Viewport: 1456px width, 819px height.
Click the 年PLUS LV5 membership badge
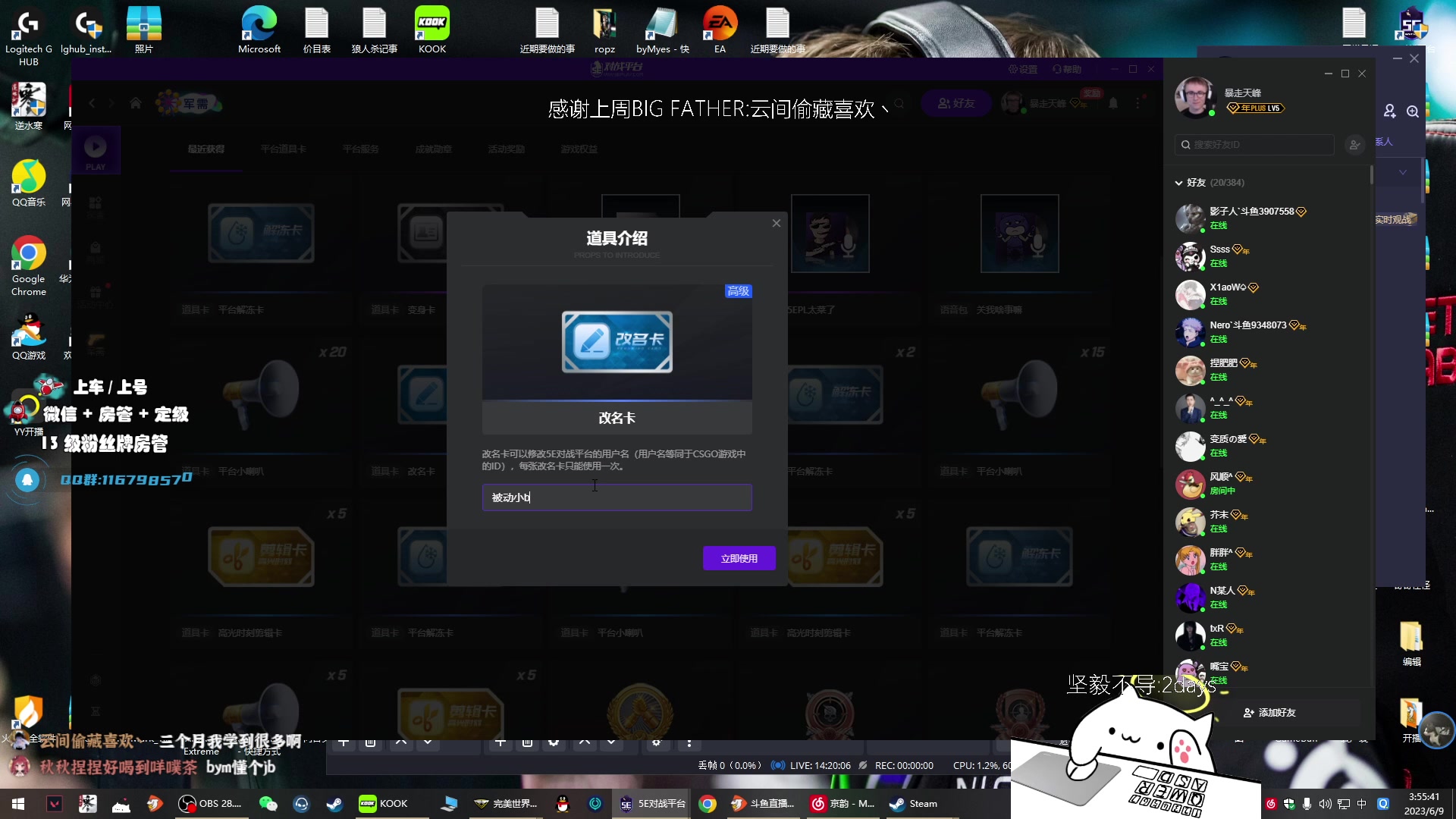pyautogui.click(x=1255, y=108)
